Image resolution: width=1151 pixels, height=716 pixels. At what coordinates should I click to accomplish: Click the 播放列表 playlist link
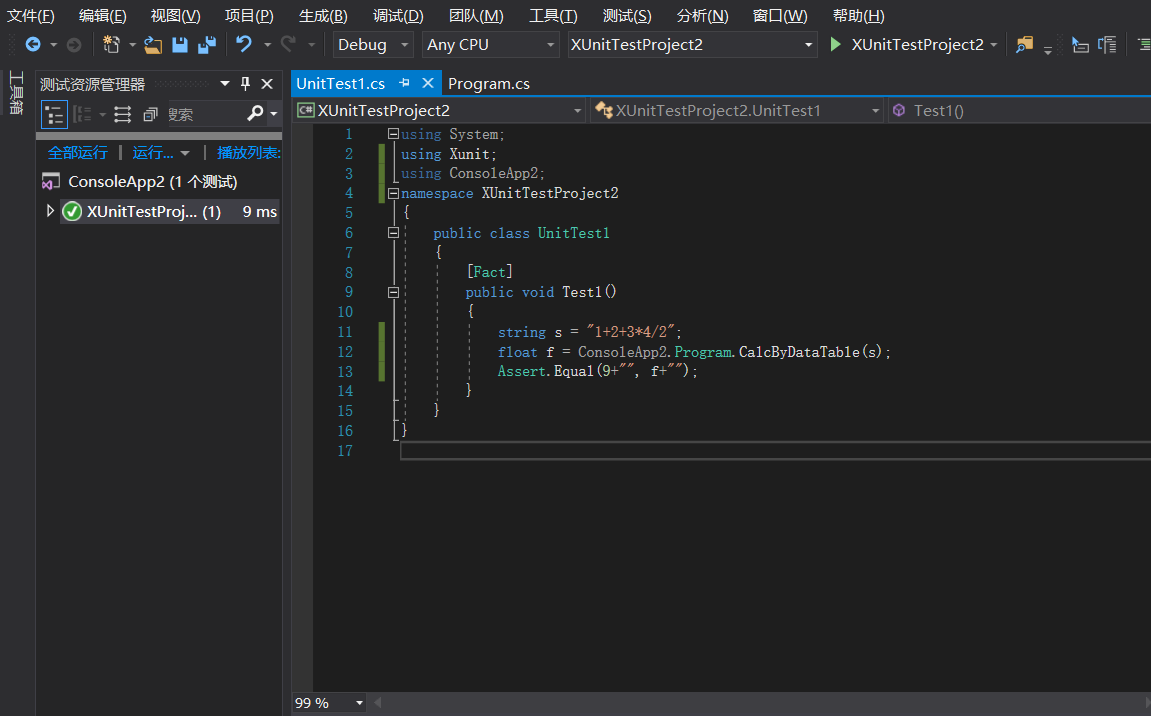pyautogui.click(x=249, y=153)
